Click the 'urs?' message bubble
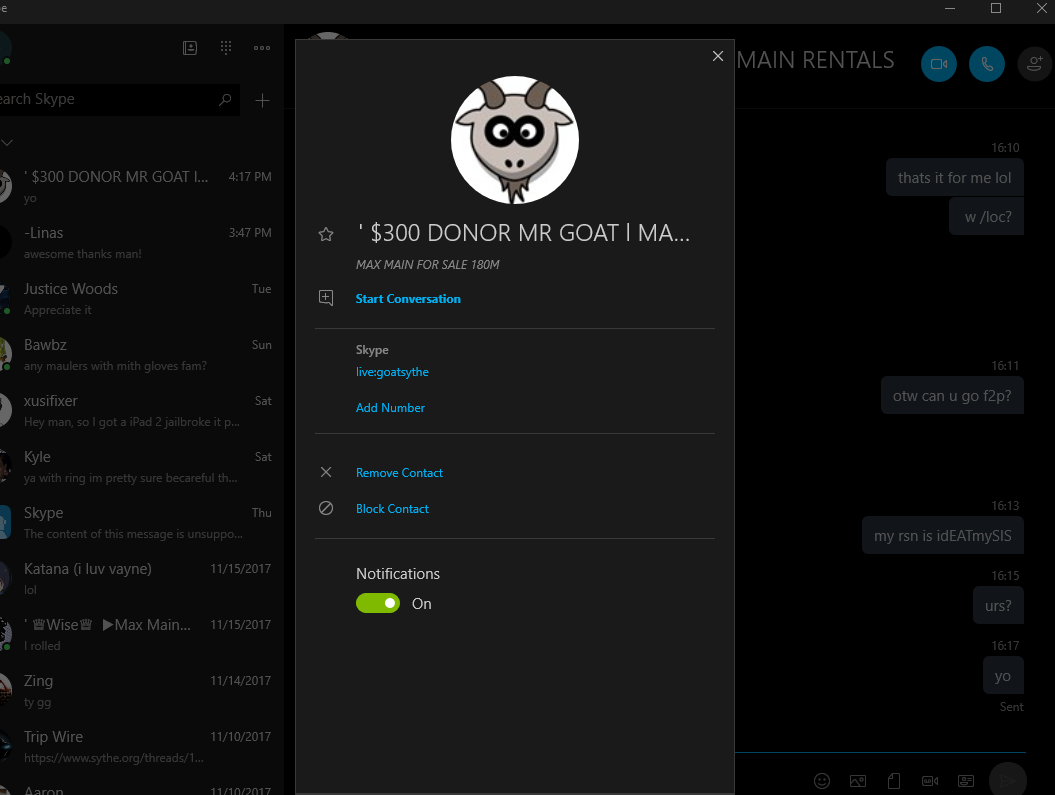Viewport: 1055px width, 795px height. (x=998, y=605)
